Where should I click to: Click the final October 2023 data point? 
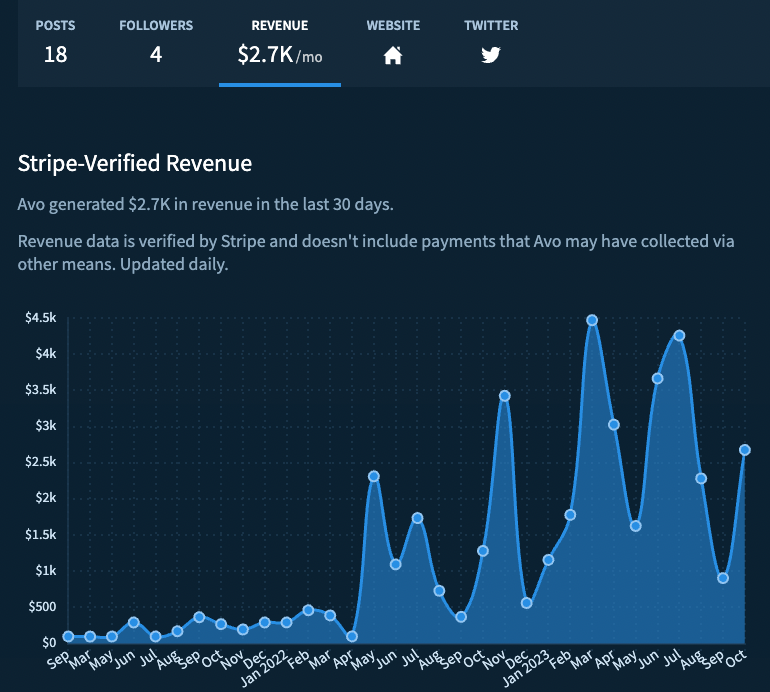click(745, 450)
